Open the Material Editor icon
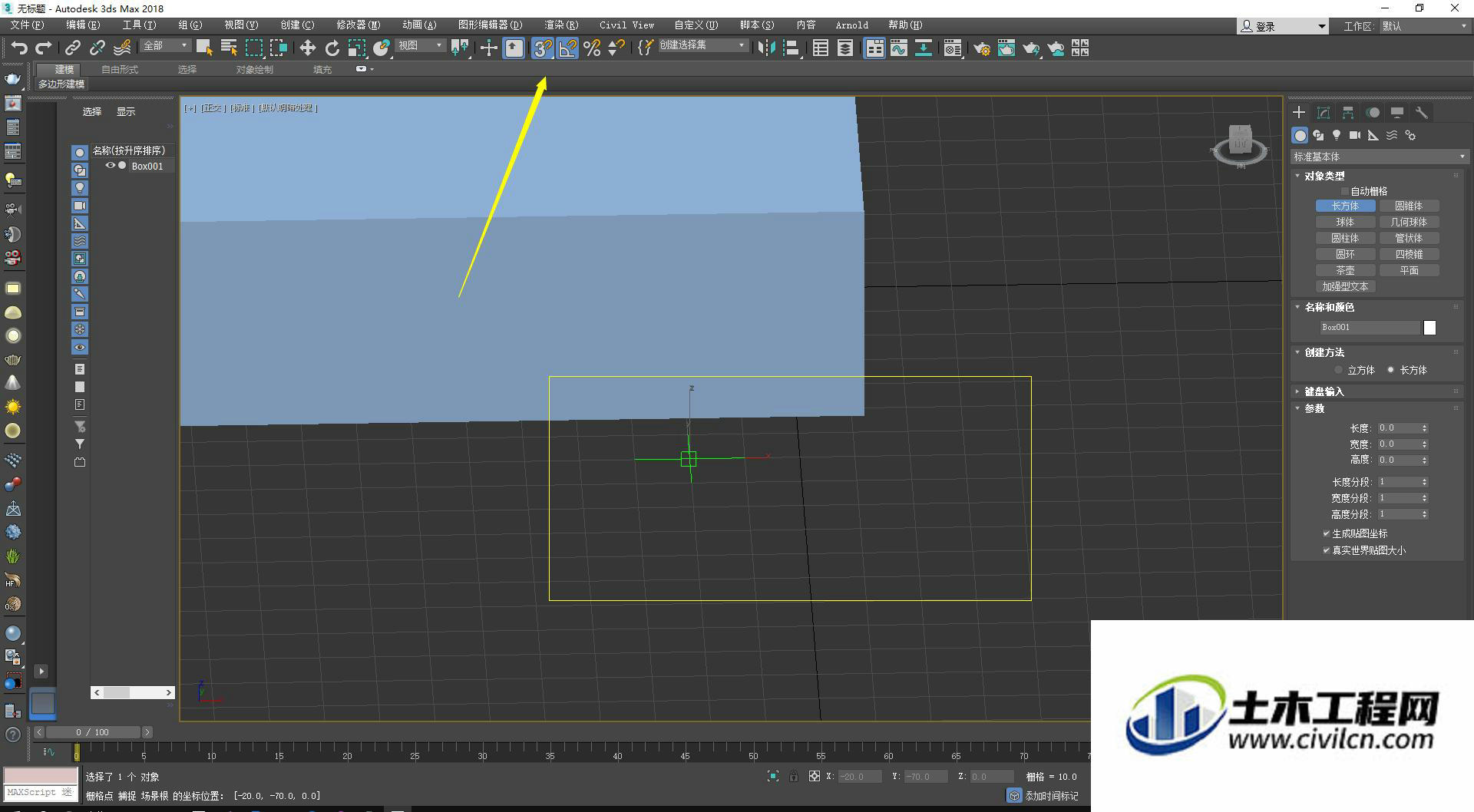Image resolution: width=1474 pixels, height=812 pixels. pos(953,48)
